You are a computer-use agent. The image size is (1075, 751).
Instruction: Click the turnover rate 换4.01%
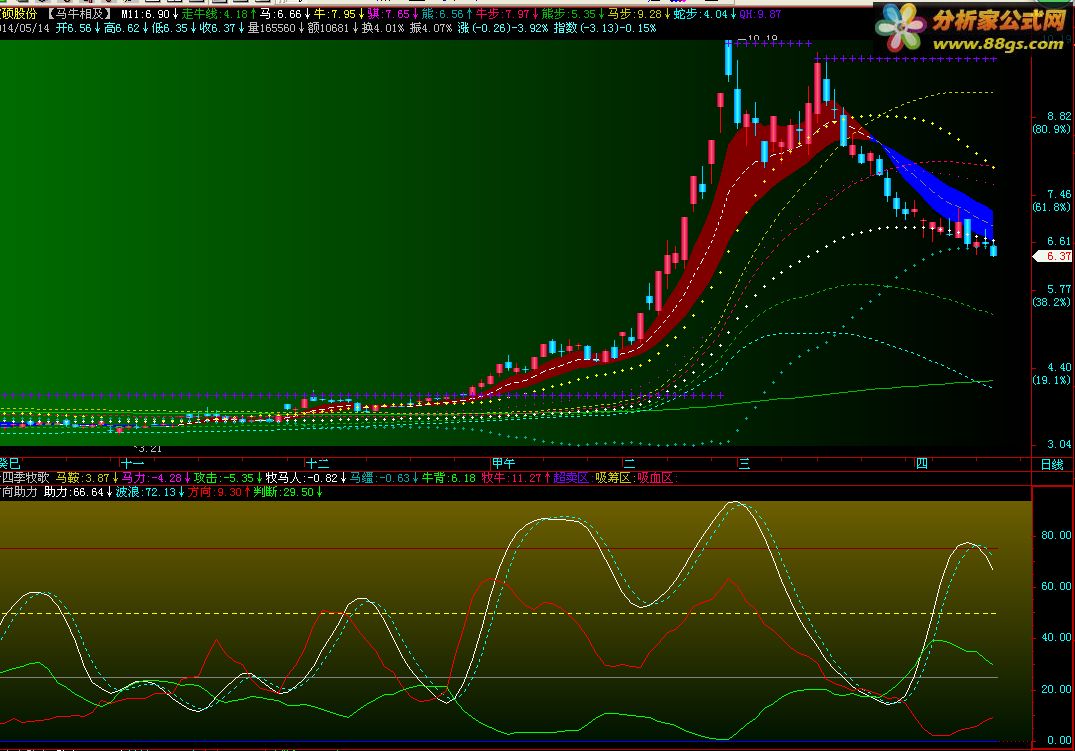(x=383, y=28)
